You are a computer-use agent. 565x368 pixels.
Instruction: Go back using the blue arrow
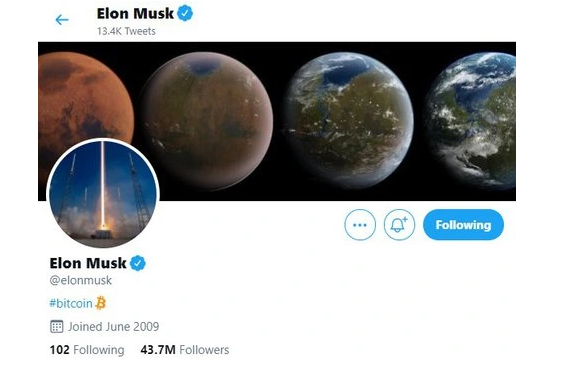62,19
